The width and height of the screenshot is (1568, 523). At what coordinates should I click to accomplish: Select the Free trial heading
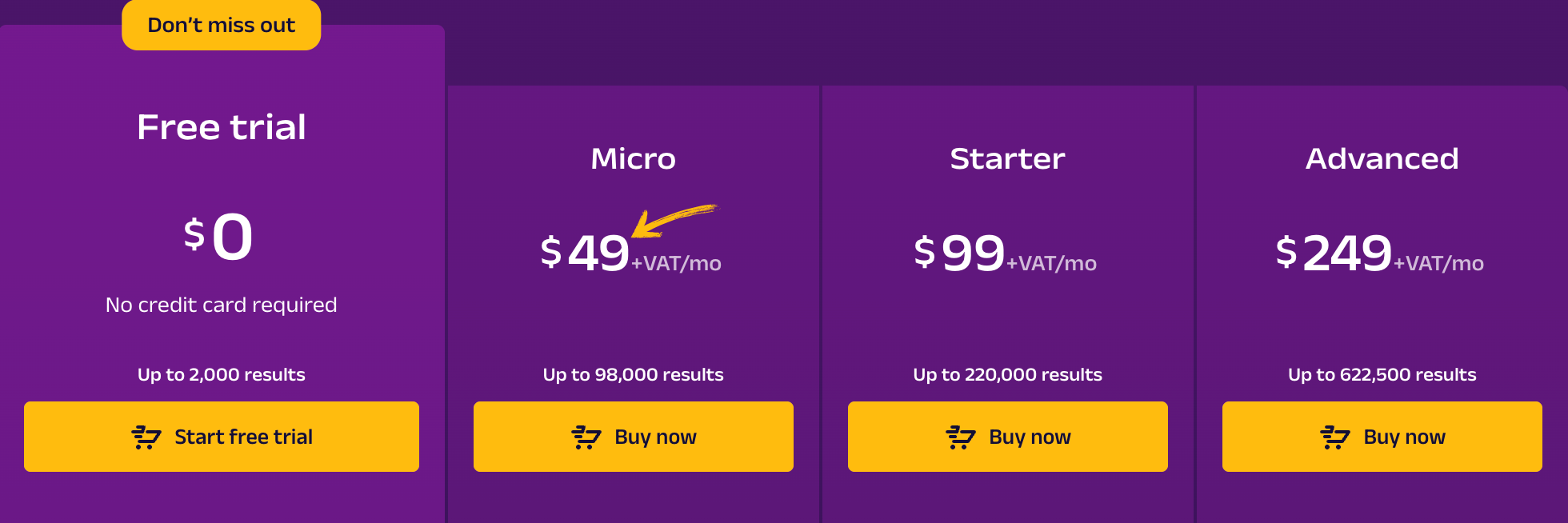pos(222,127)
